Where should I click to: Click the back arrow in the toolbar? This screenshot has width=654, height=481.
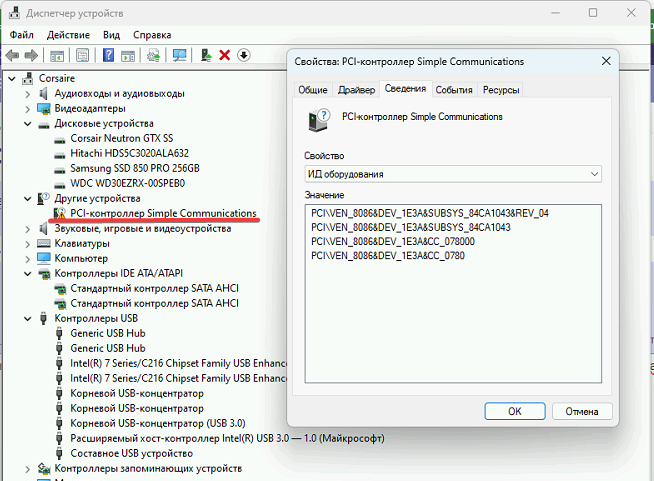click(12, 55)
